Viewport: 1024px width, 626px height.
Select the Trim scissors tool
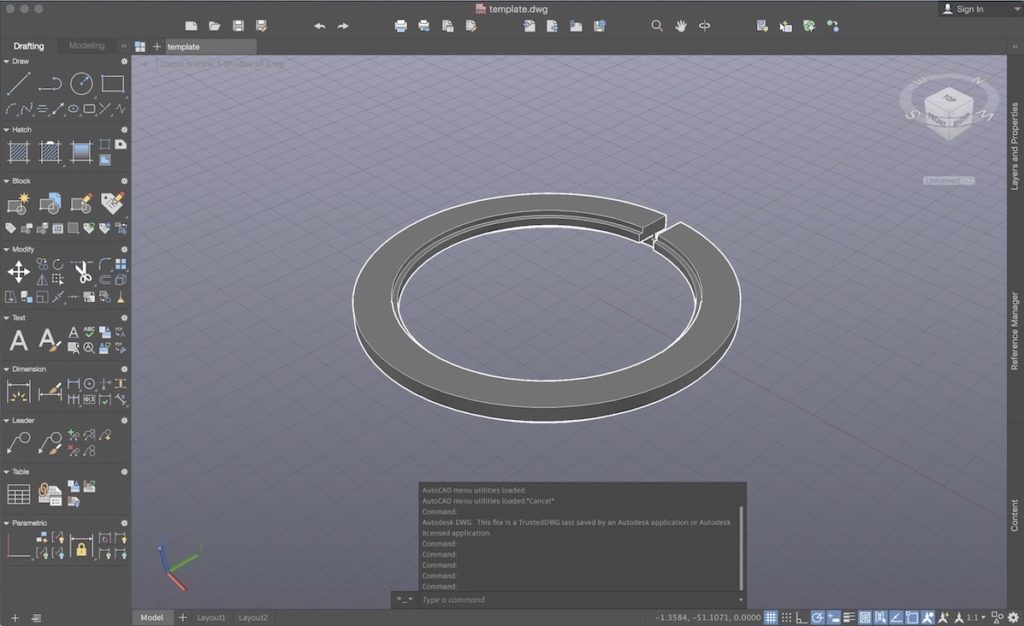click(x=82, y=272)
